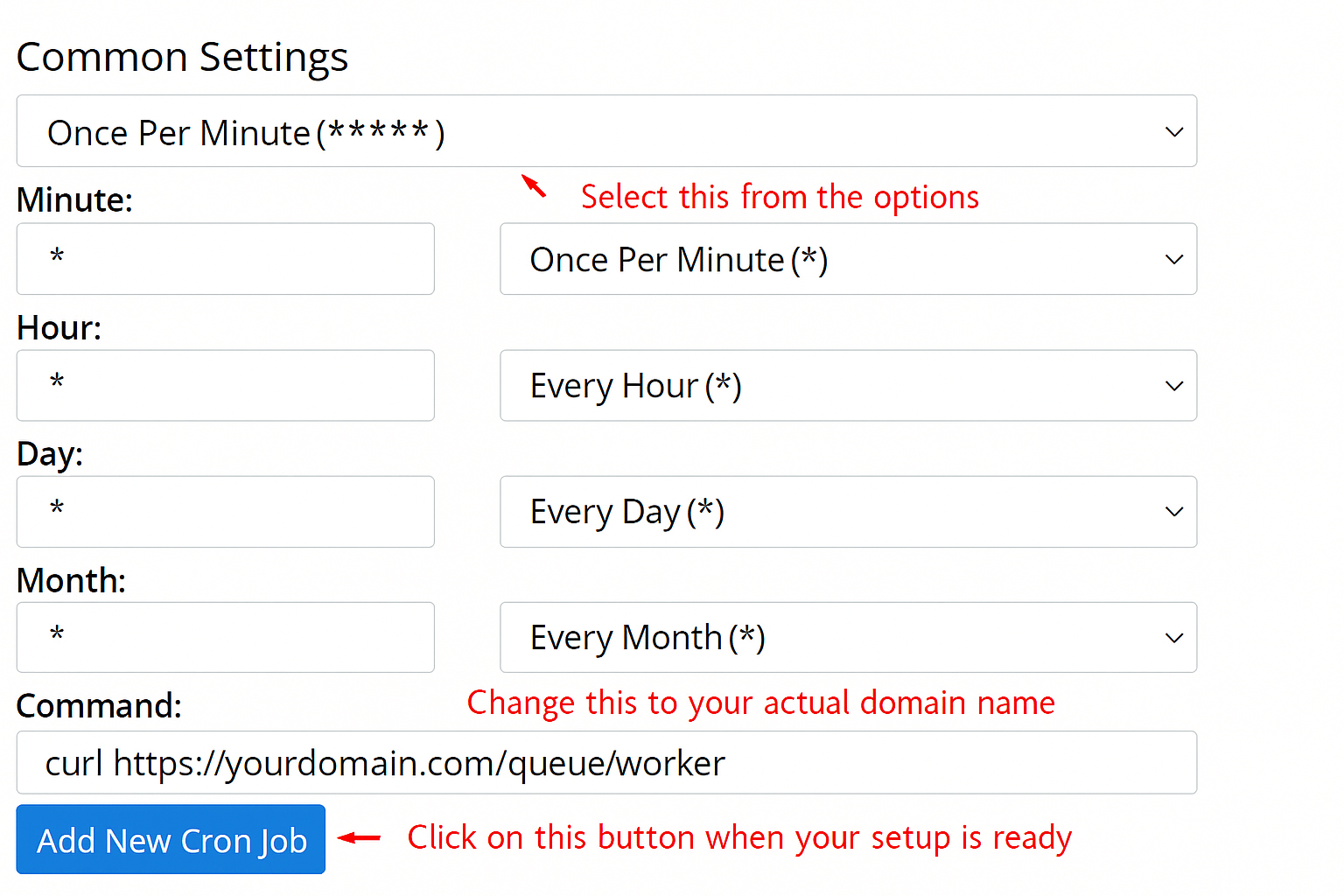
Task: Click the Command: field label
Action: point(99,706)
